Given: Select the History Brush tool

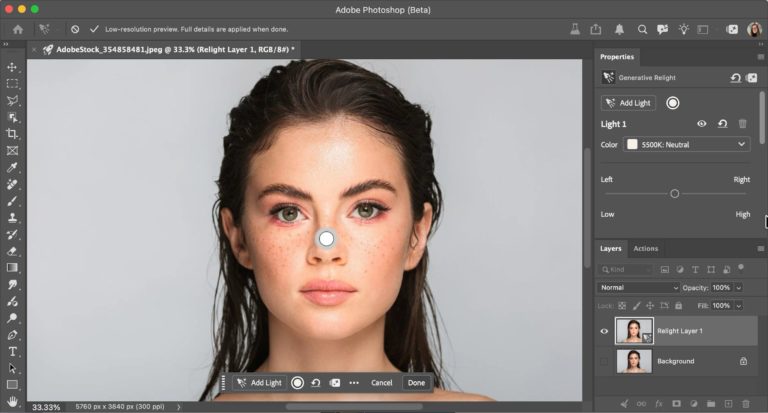Looking at the screenshot, I should 12,234.
